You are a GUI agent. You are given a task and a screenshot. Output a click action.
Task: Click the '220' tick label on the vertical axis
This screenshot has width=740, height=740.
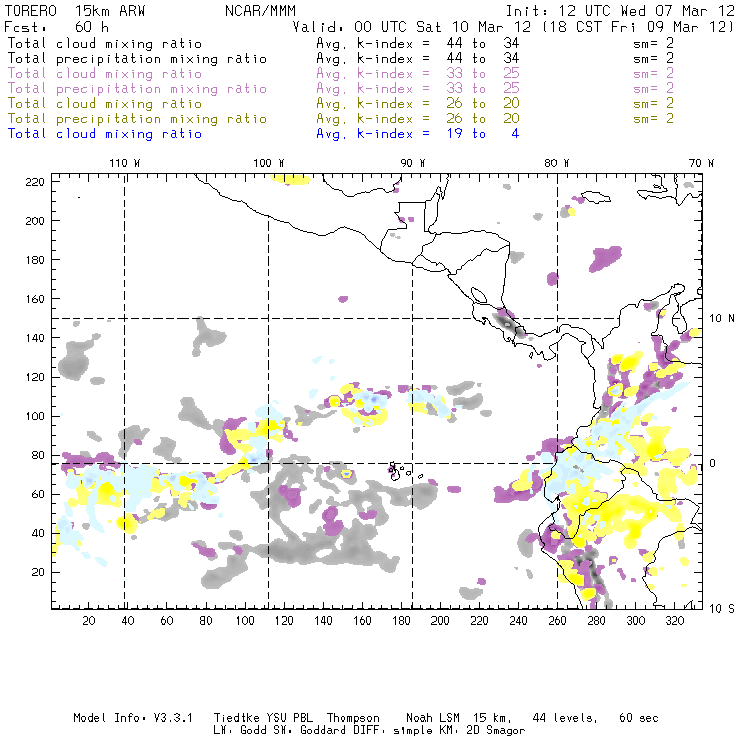(35, 182)
